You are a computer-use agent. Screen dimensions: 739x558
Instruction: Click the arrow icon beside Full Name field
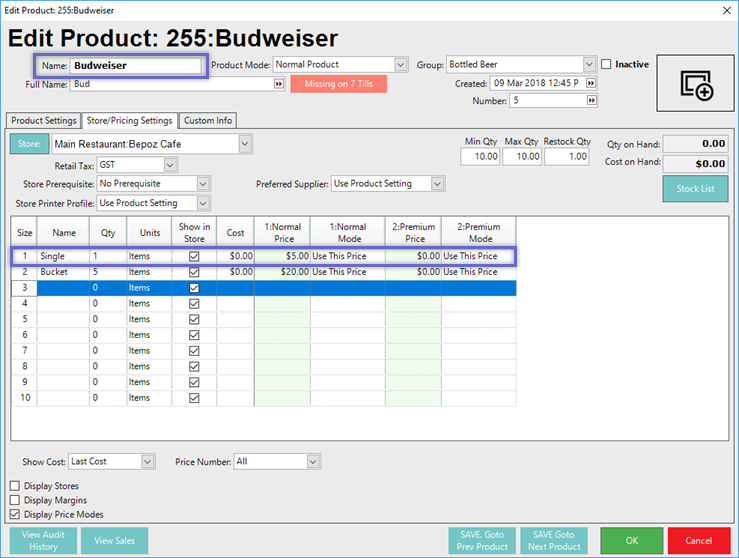click(278, 84)
